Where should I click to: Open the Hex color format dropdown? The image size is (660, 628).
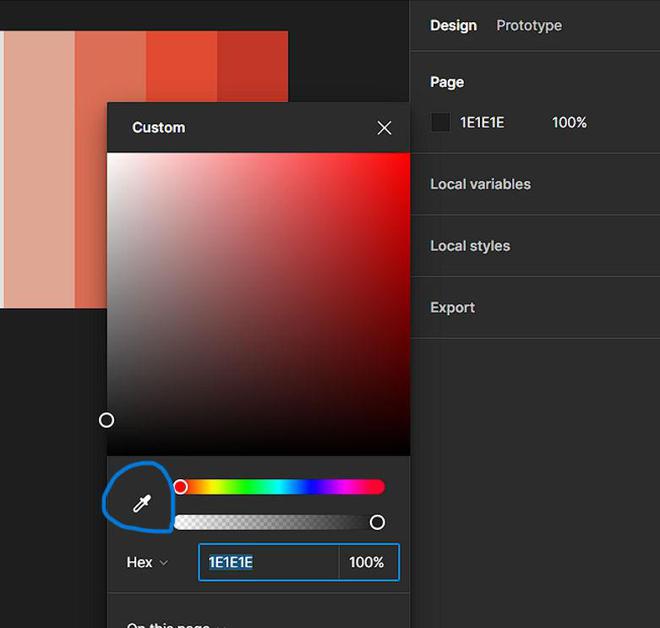[147, 562]
